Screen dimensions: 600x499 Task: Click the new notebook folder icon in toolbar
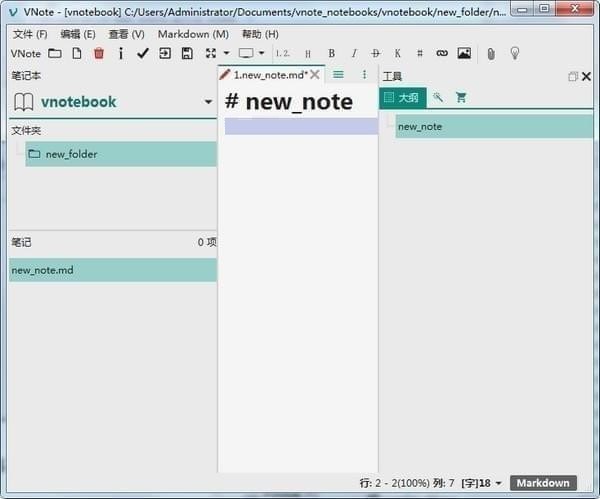click(x=55, y=53)
